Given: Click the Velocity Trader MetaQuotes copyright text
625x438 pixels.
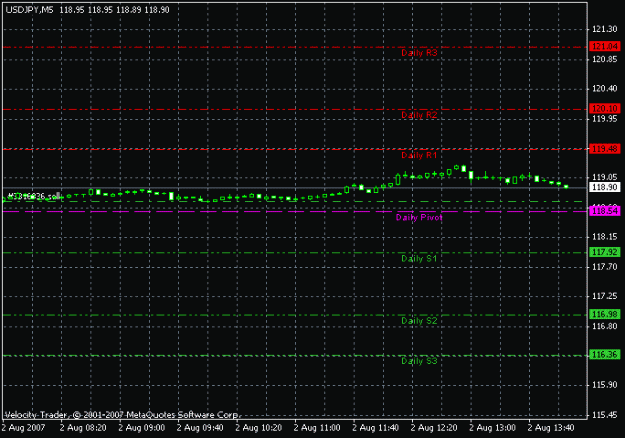Looking at the screenshot, I should tap(122, 415).
